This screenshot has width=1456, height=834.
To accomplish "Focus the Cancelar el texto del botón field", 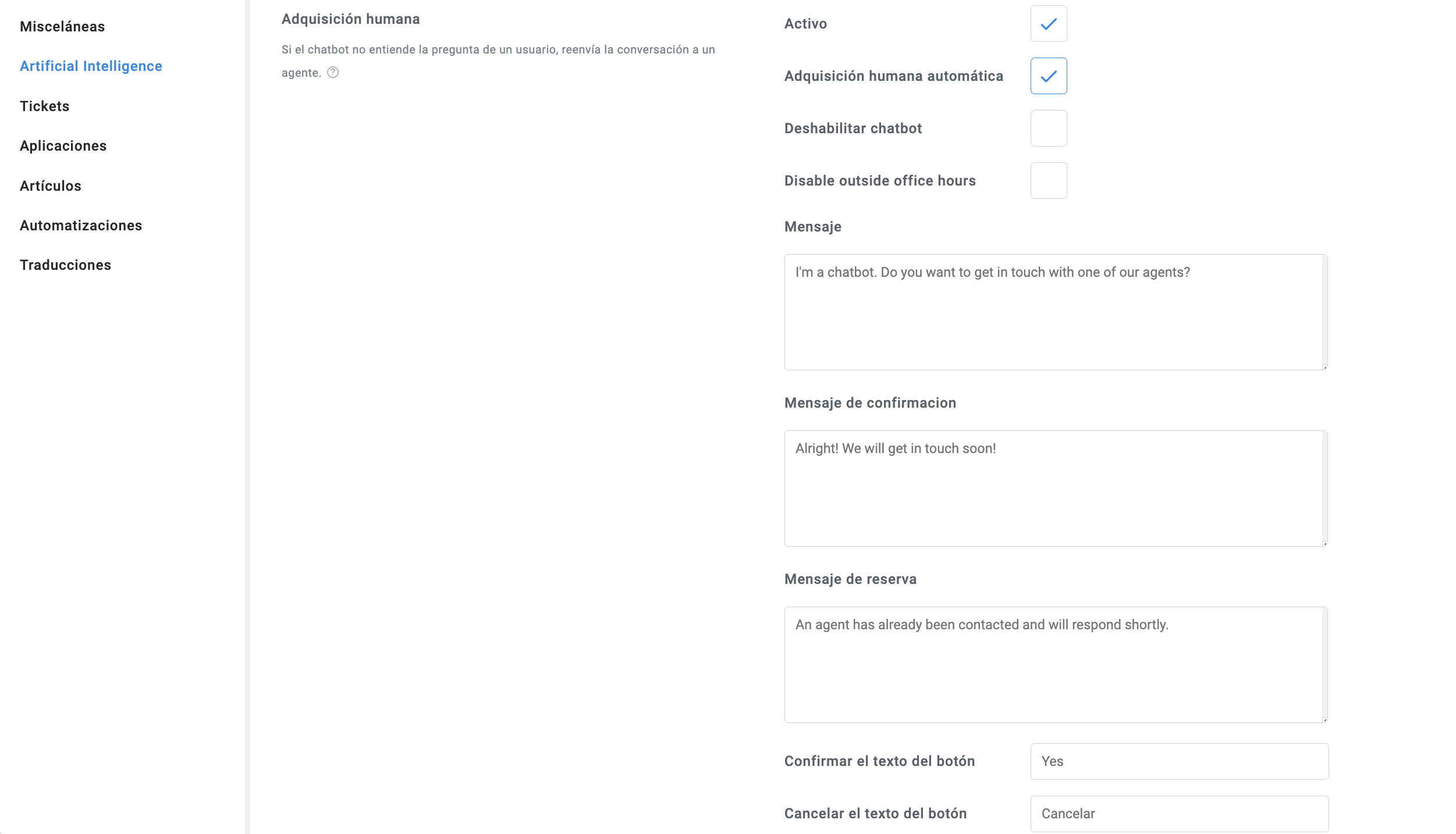I will tap(1179, 814).
